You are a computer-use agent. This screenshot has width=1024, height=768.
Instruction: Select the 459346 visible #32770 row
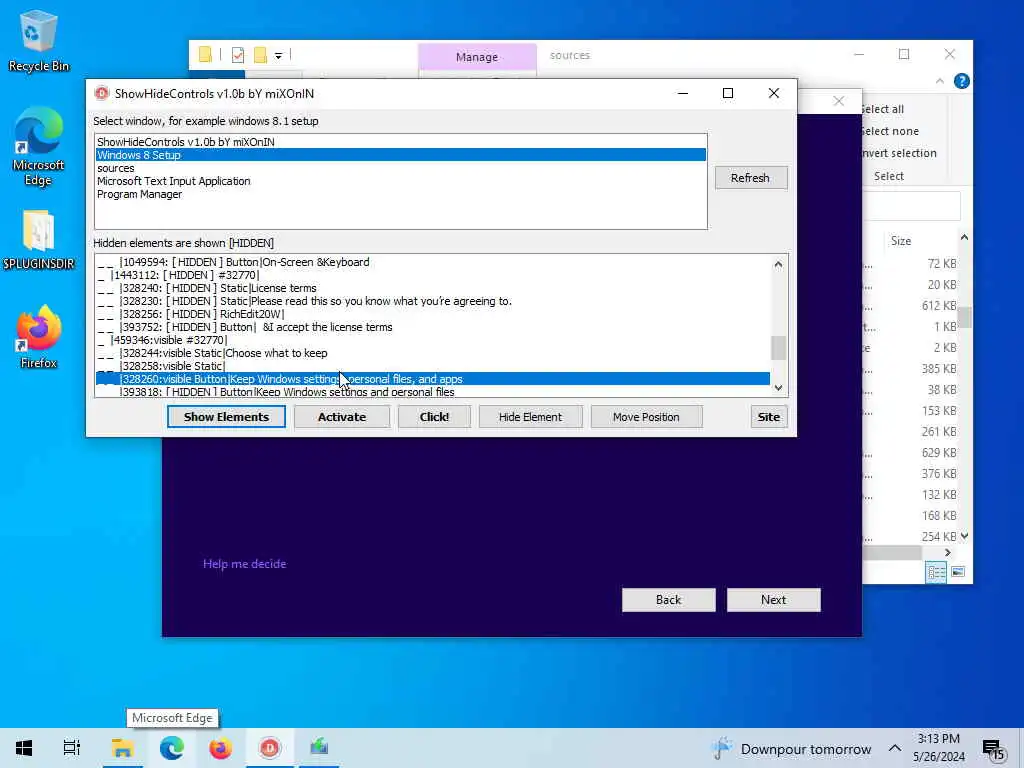pyautogui.click(x=432, y=340)
